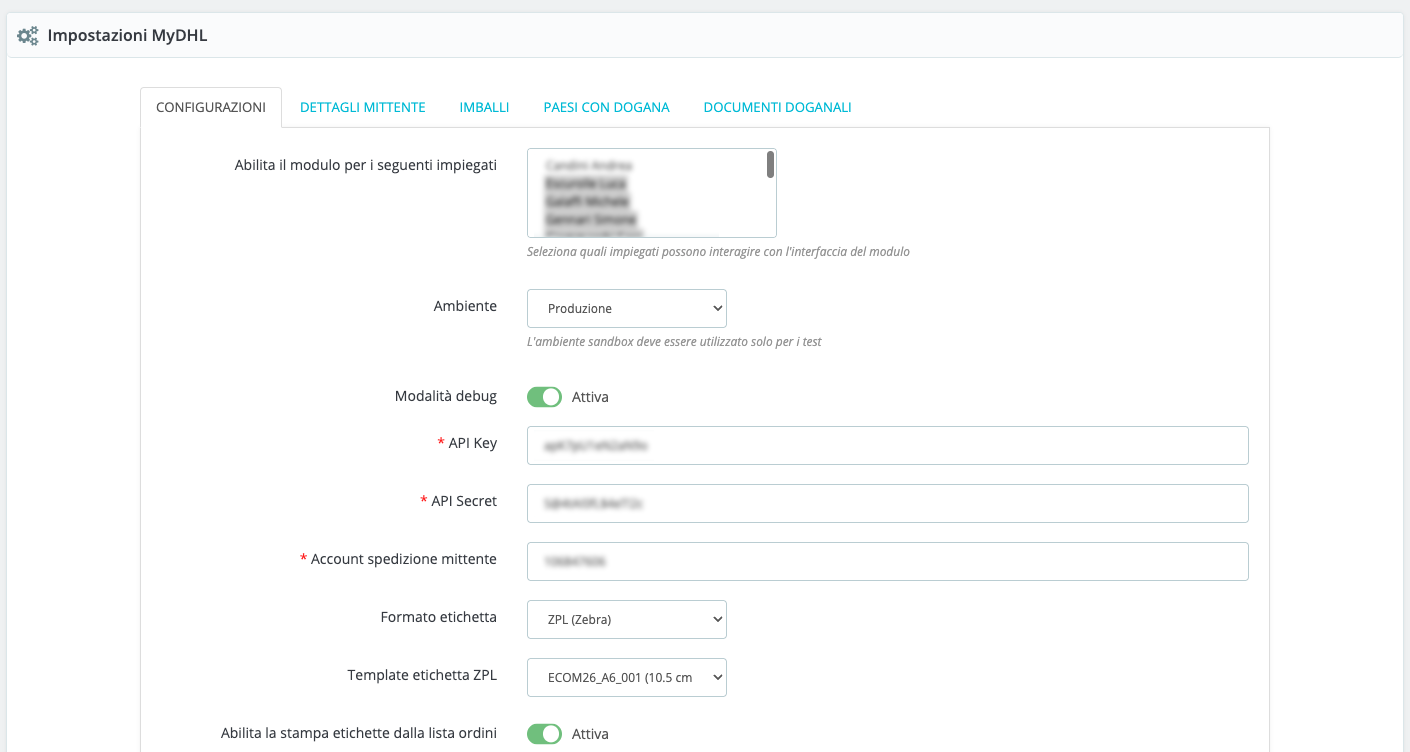Click the Ambiente label
1410x752 pixels.
click(x=465, y=306)
